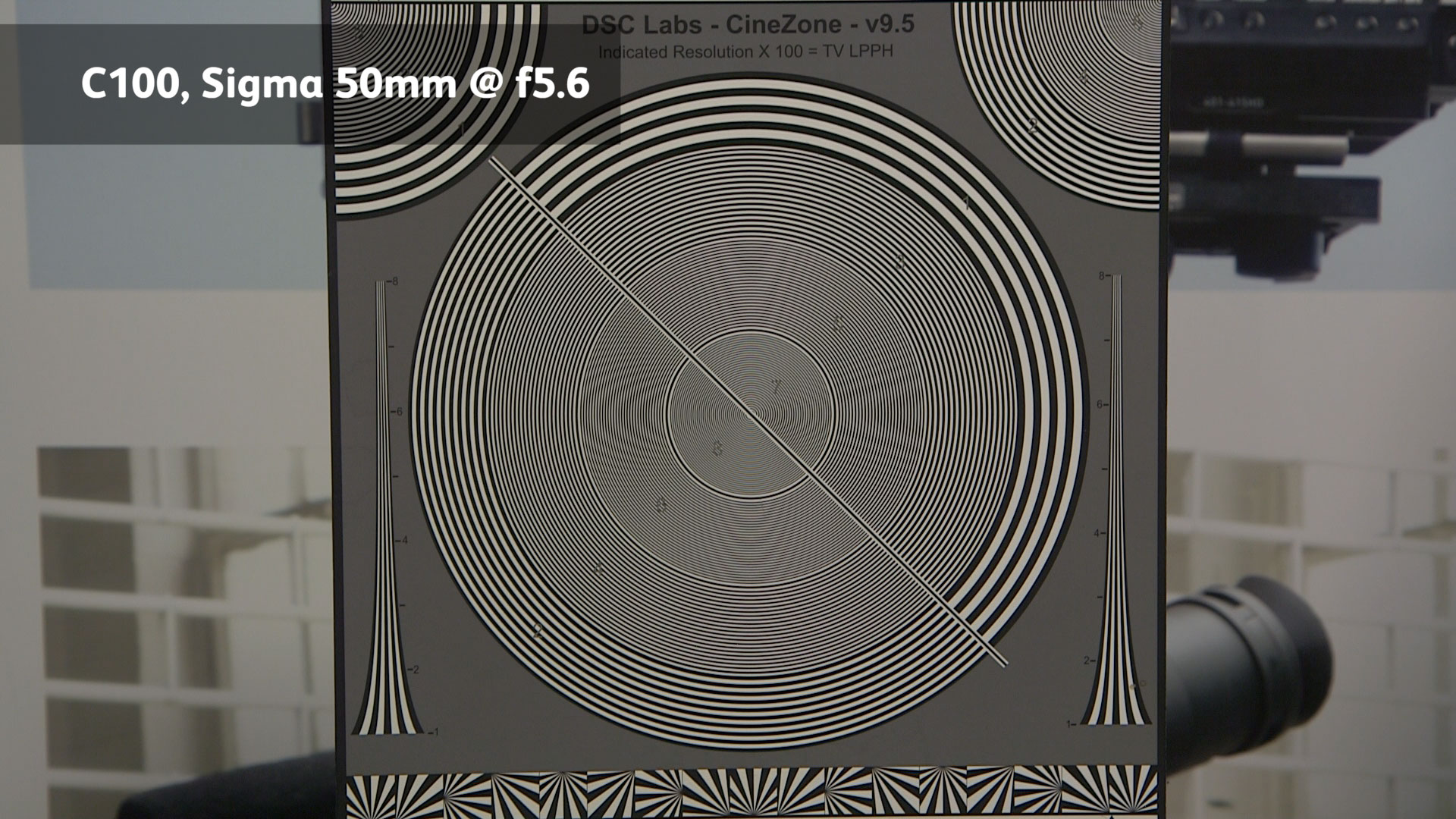Click the "C100, Sigma 50mm @ f5.6" caption
Image resolution: width=1456 pixels, height=819 pixels.
tap(334, 83)
